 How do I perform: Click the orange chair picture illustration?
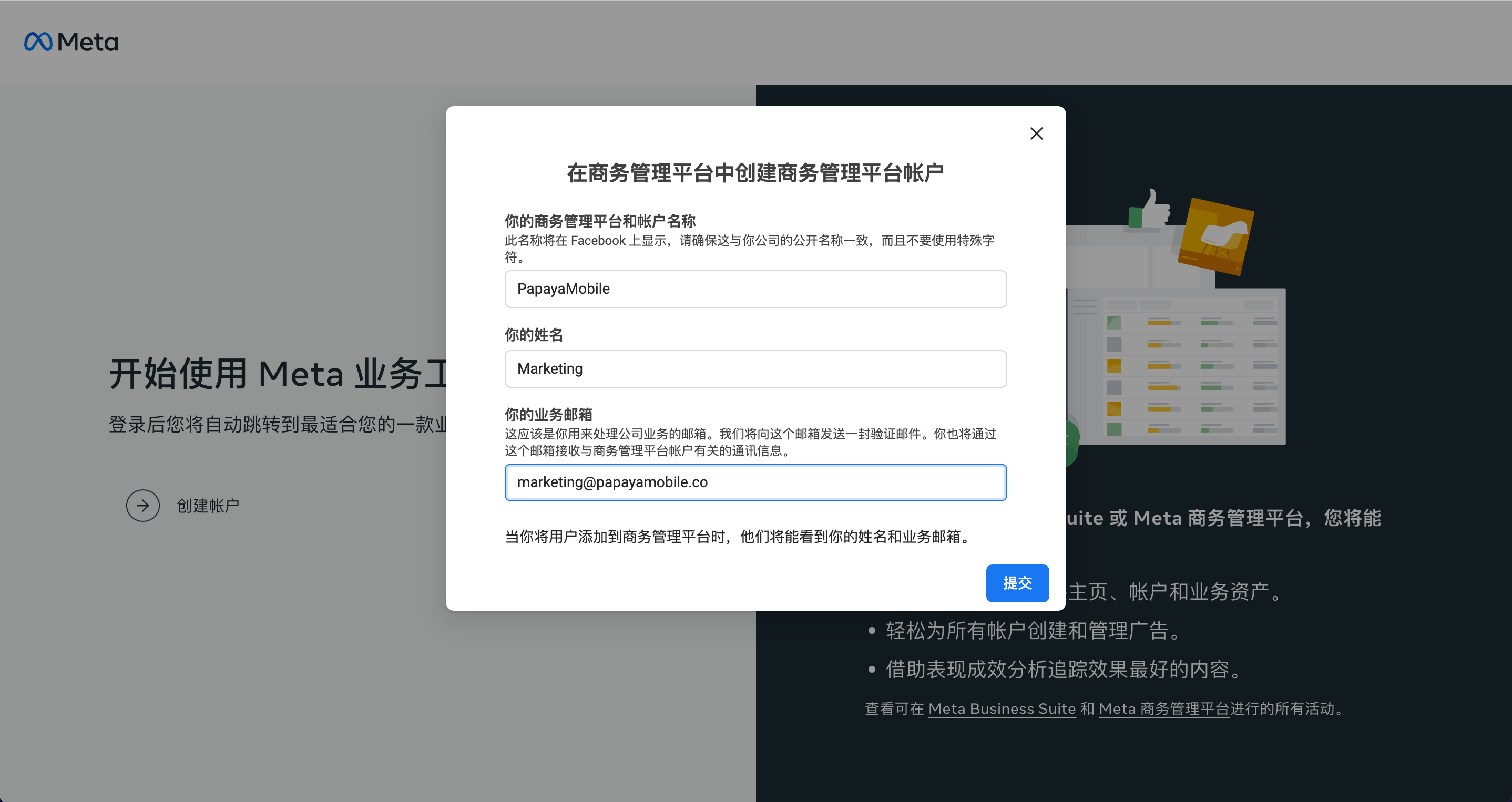(1216, 237)
